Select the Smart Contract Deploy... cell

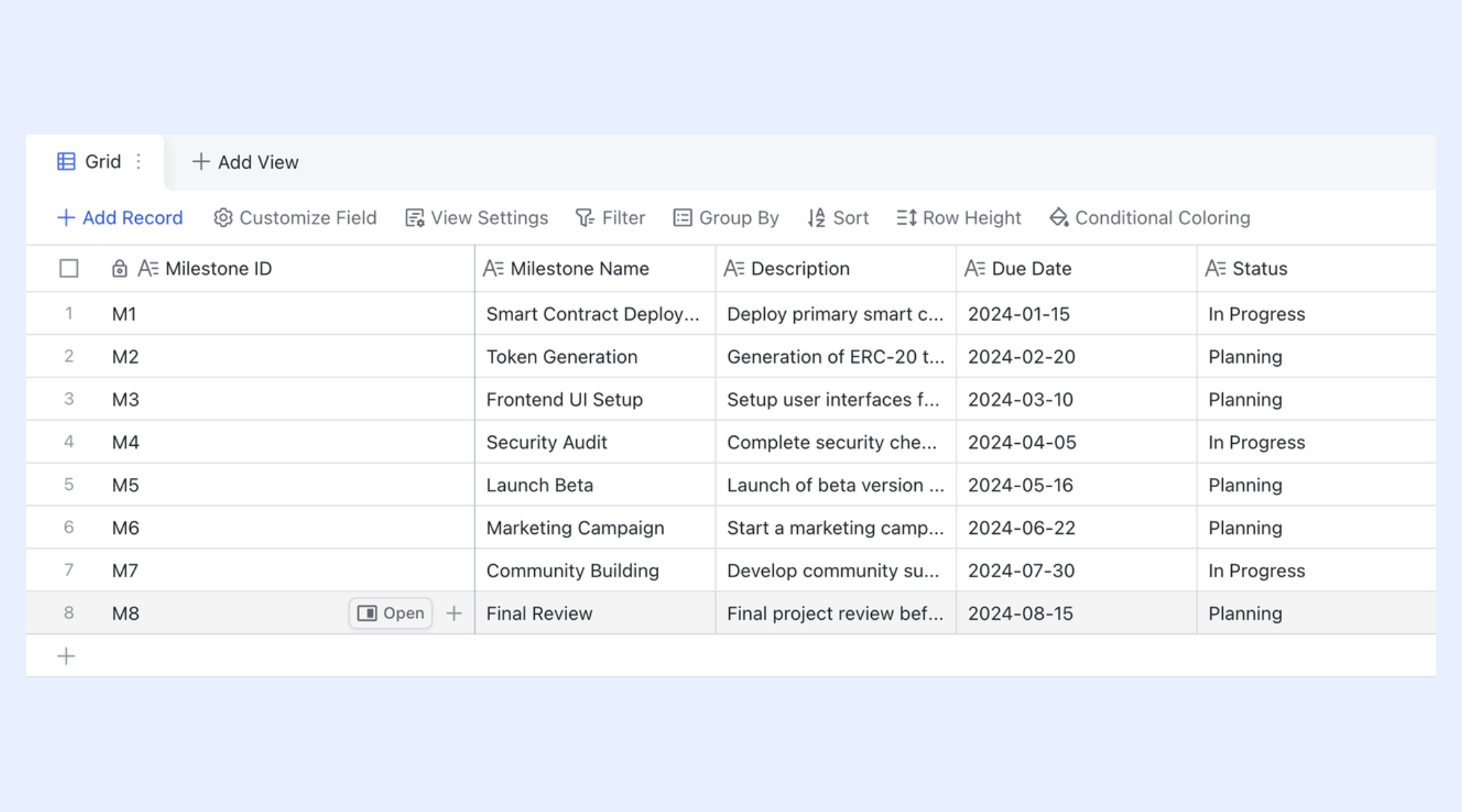pyautogui.click(x=596, y=314)
